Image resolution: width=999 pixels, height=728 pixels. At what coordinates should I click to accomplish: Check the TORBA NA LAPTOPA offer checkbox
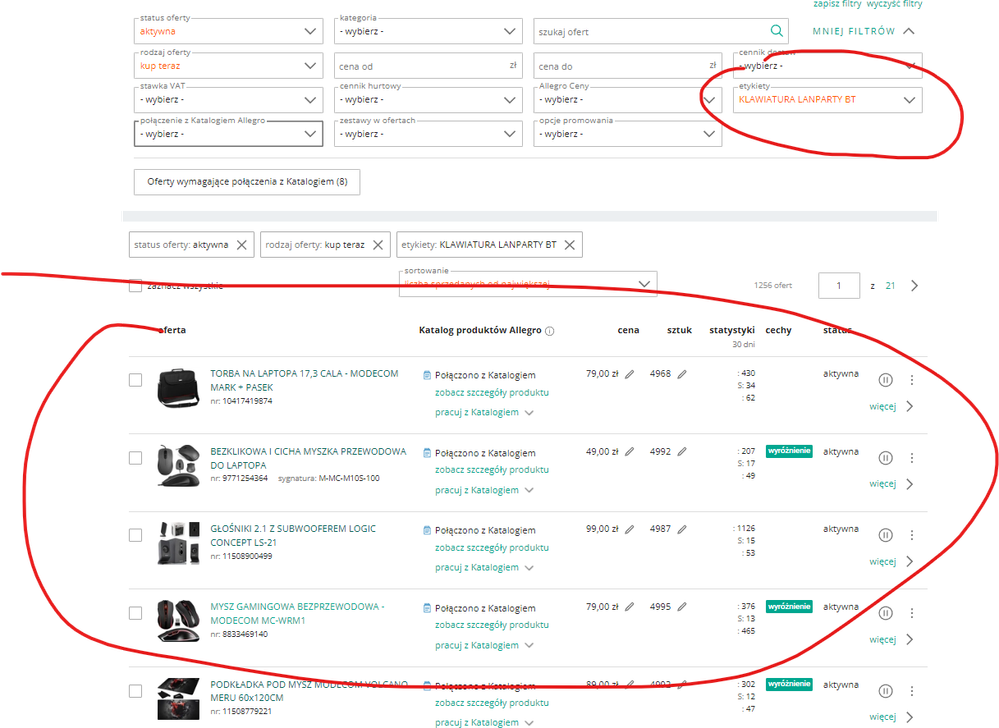136,380
